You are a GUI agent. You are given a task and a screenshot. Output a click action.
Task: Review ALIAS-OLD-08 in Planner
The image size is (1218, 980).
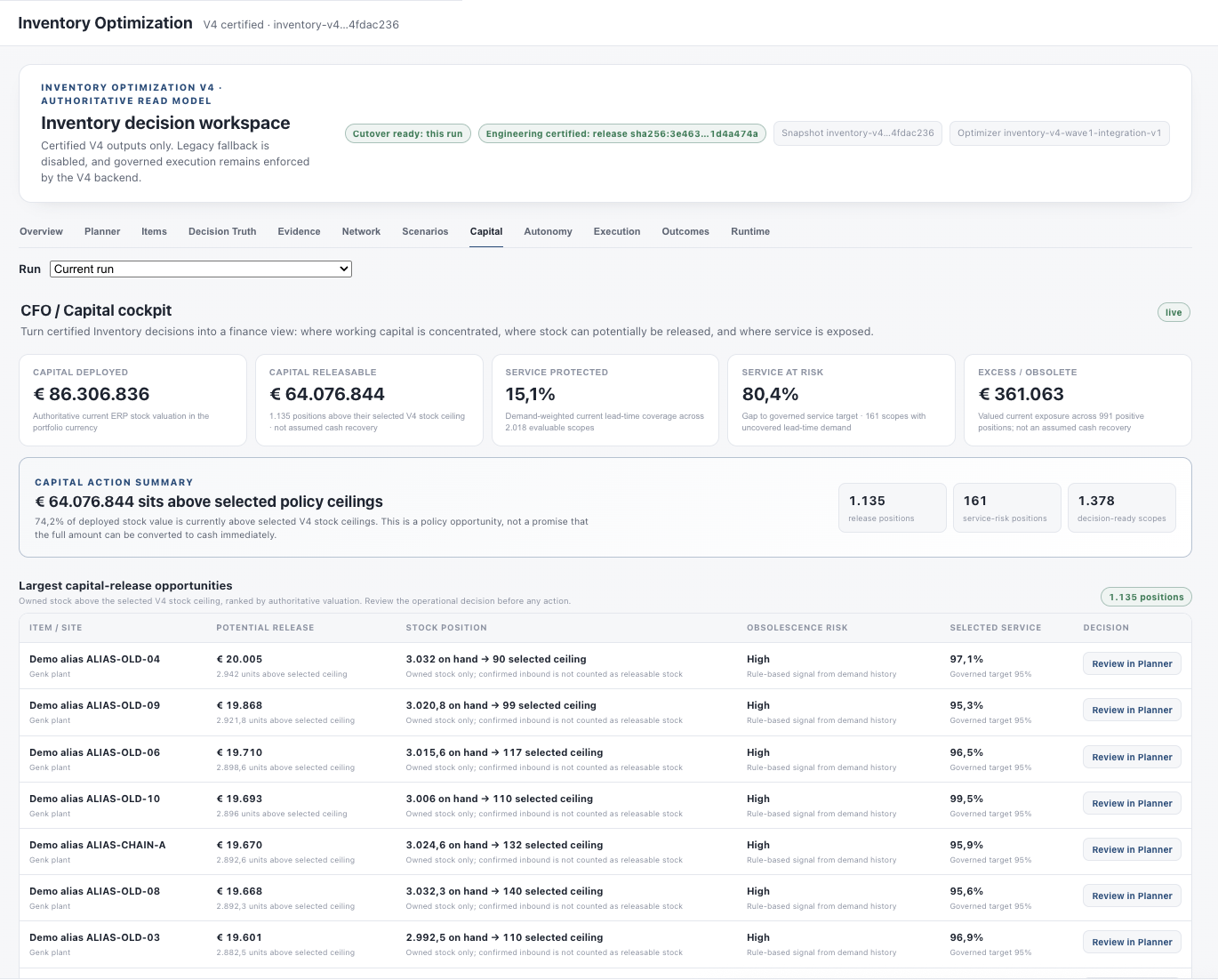[1132, 896]
